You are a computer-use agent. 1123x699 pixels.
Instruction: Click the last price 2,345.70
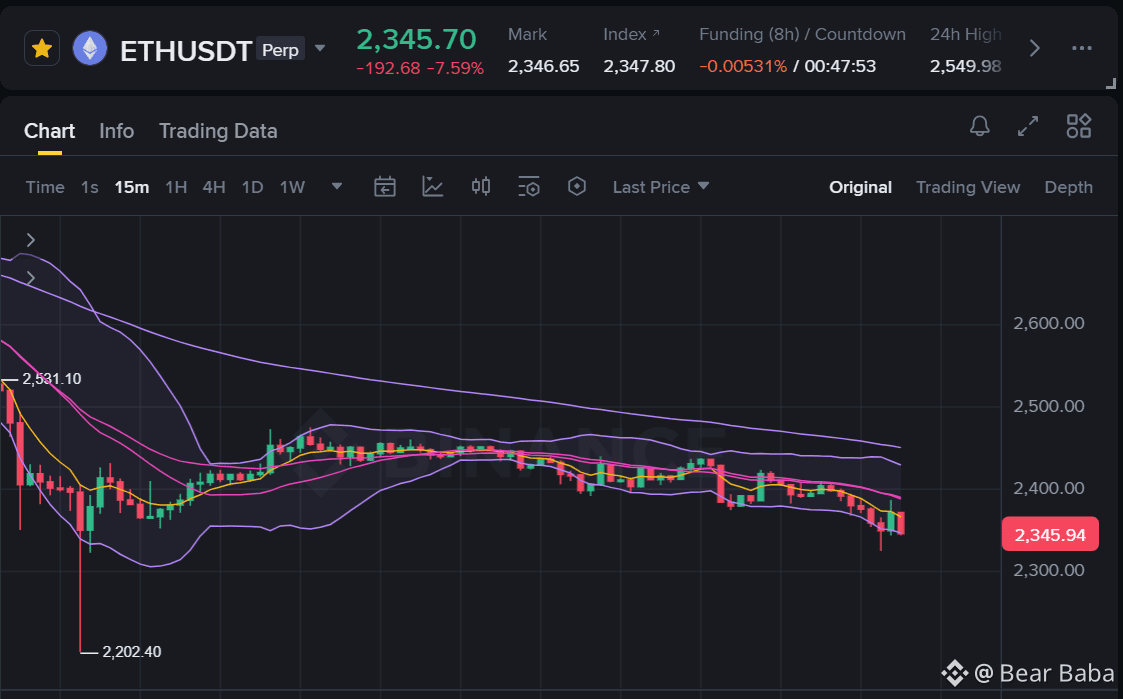(416, 39)
